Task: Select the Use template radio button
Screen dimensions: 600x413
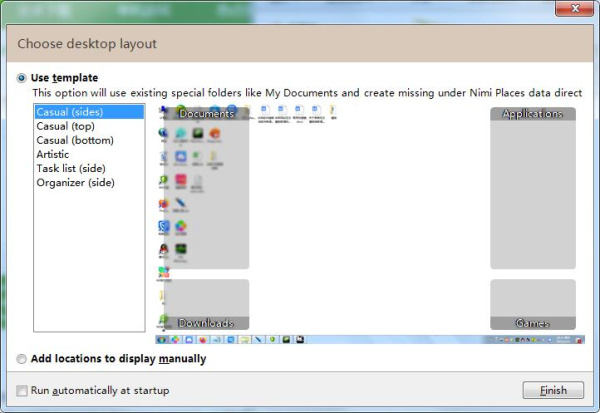Action: click(x=22, y=78)
